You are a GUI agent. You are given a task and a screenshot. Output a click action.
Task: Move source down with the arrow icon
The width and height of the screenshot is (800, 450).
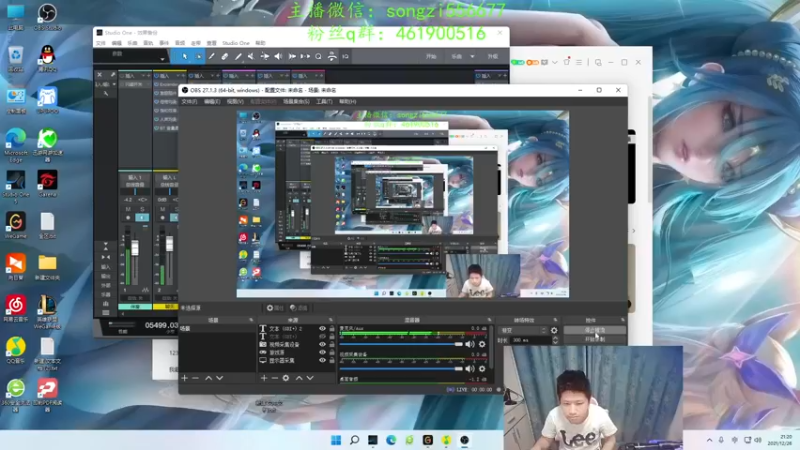(x=310, y=378)
